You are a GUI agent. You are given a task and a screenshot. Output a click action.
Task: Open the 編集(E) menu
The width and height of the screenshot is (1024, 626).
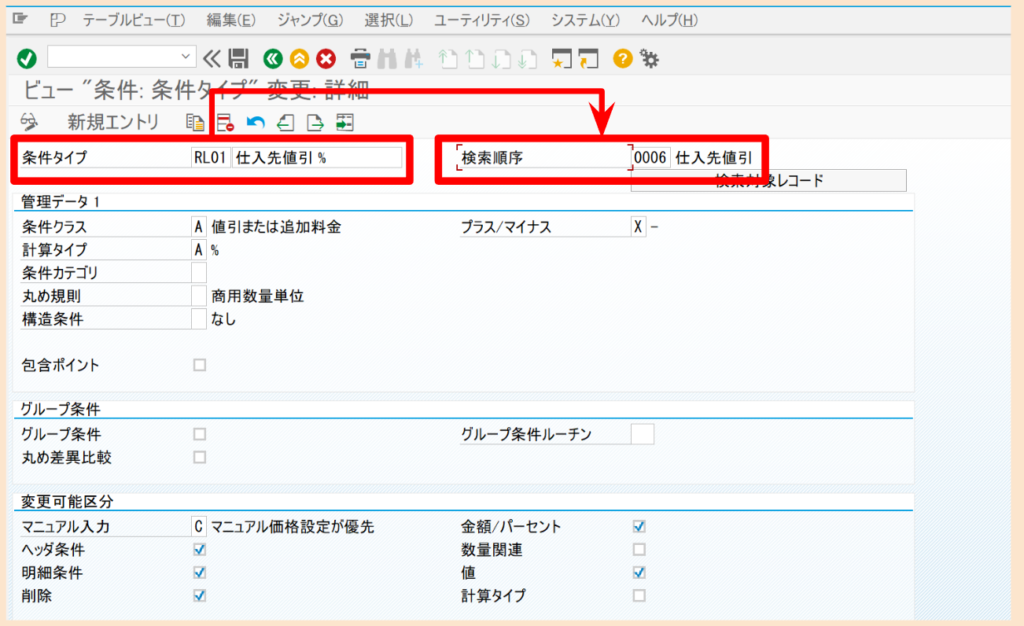[x=231, y=20]
